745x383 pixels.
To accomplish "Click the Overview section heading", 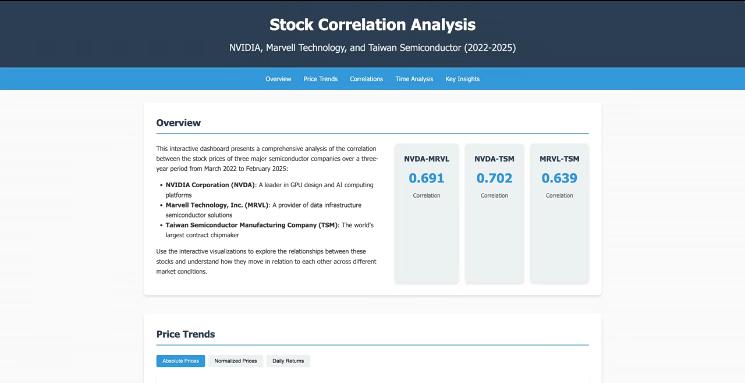I will (179, 123).
